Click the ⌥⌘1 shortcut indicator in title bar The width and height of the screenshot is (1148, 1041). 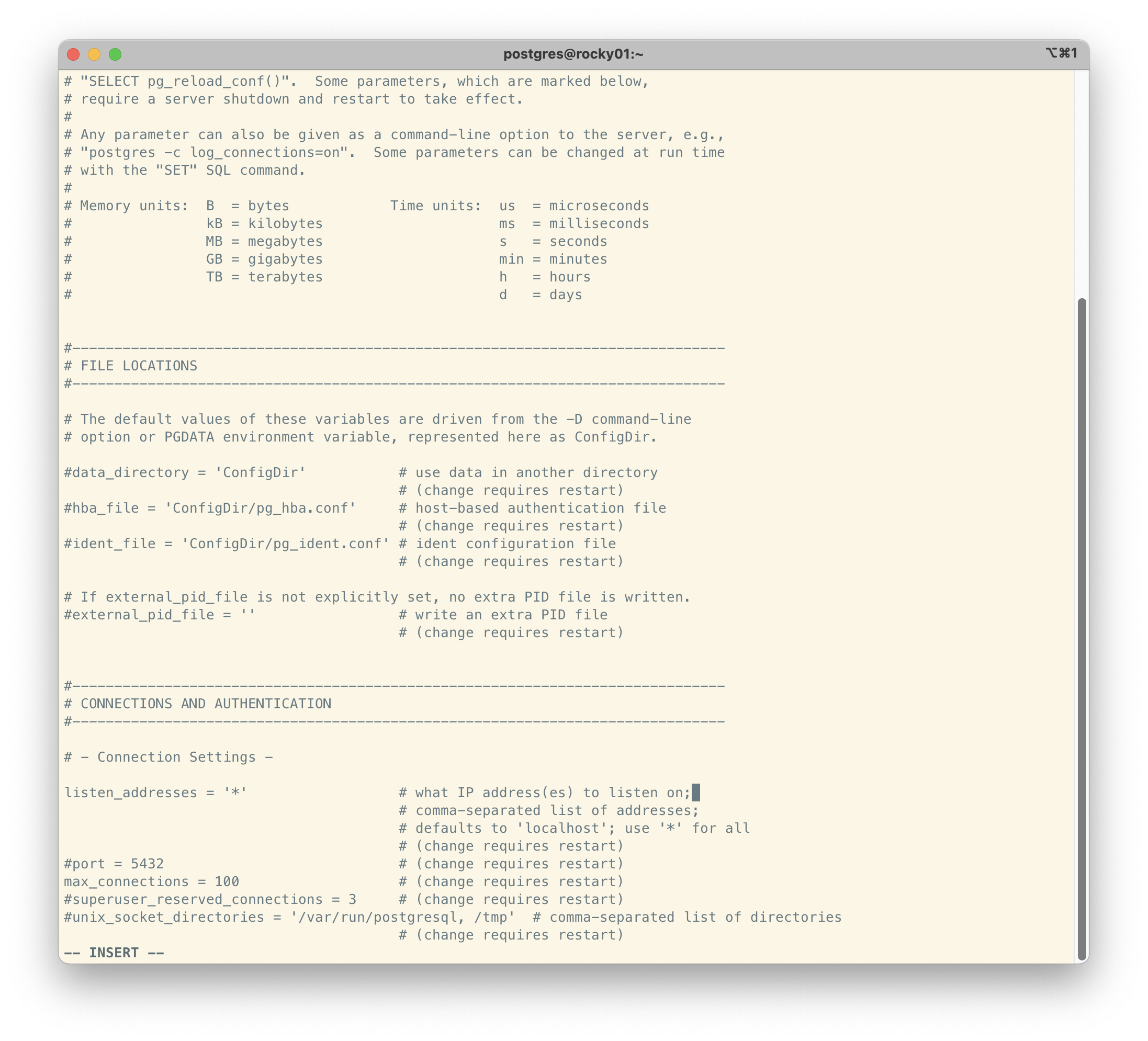(1061, 53)
